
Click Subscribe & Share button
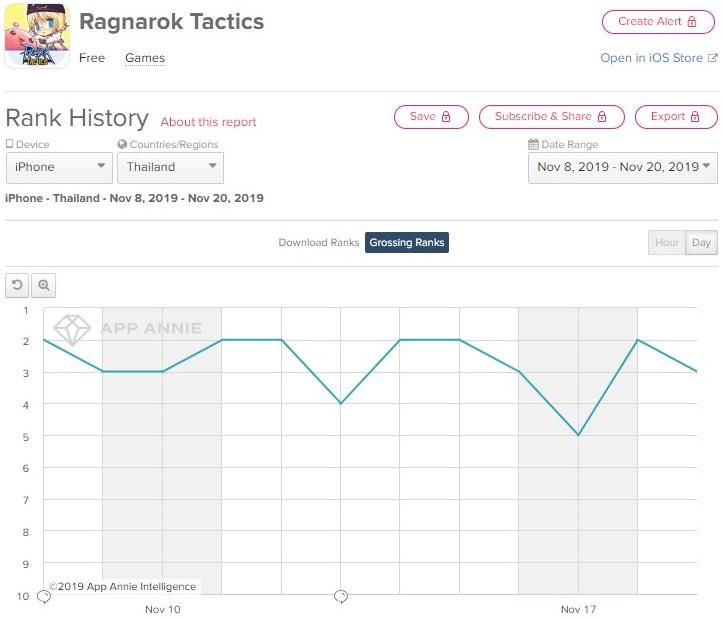(x=551, y=117)
